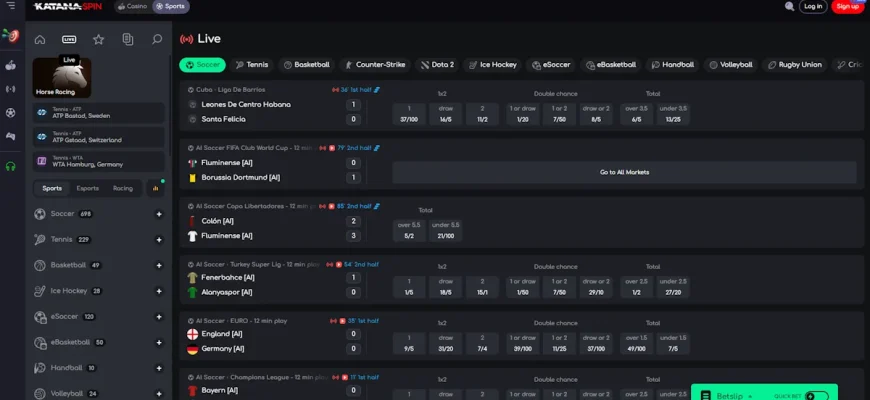Select the Dota 2 filter tab

click(x=437, y=65)
